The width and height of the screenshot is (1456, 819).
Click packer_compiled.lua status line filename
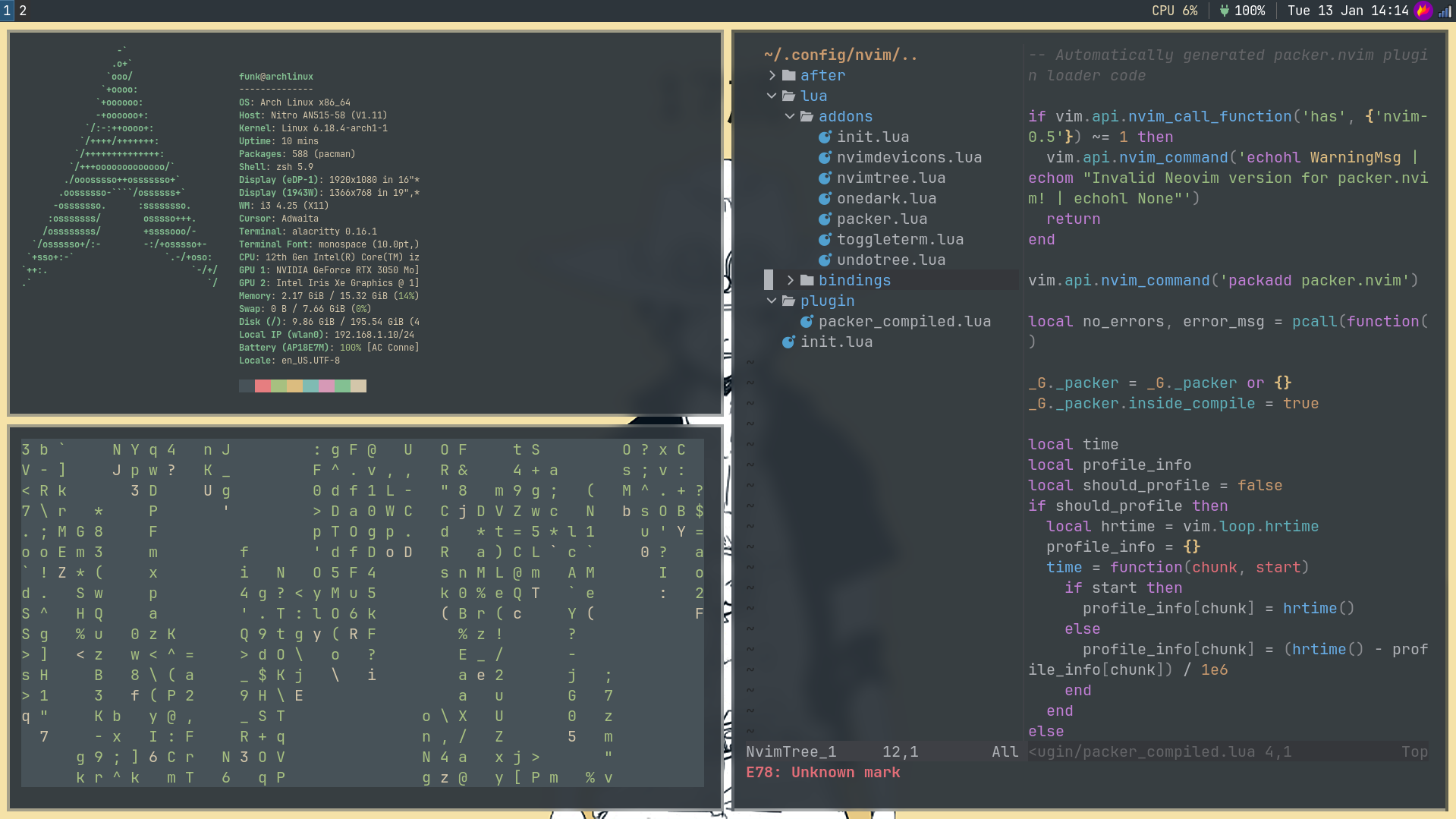click(x=1142, y=751)
